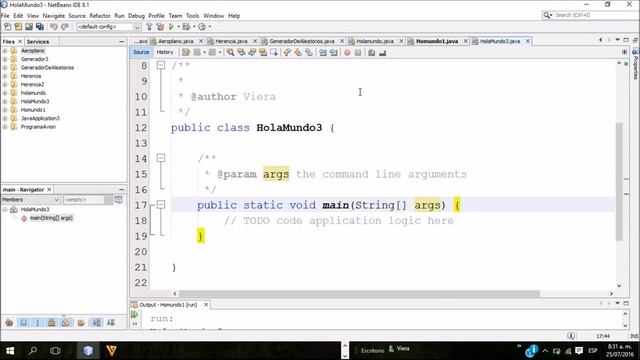Toggle Fully Qualified Names in Navigator

(81, 322)
